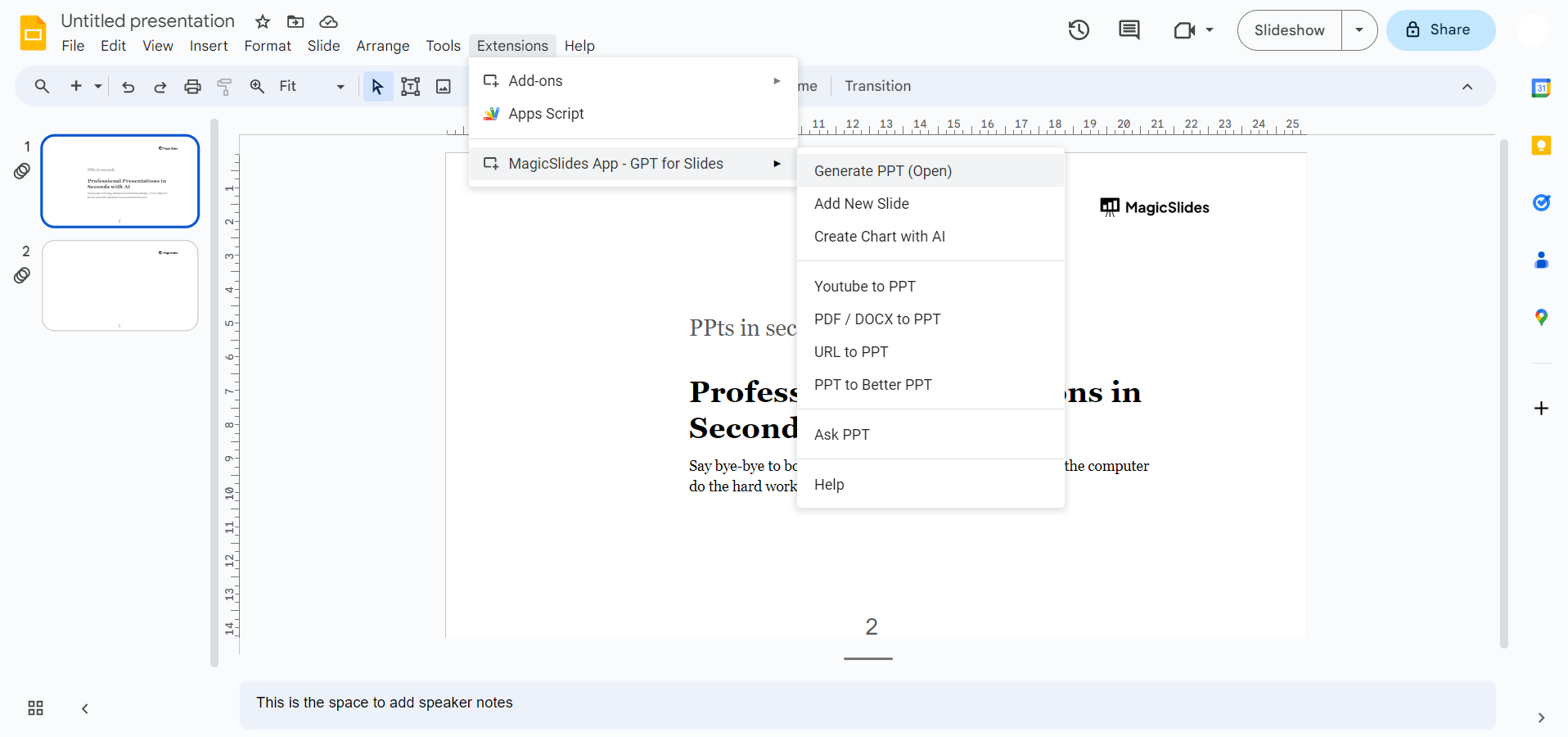Open Google Tasks side panel

[x=1541, y=202]
